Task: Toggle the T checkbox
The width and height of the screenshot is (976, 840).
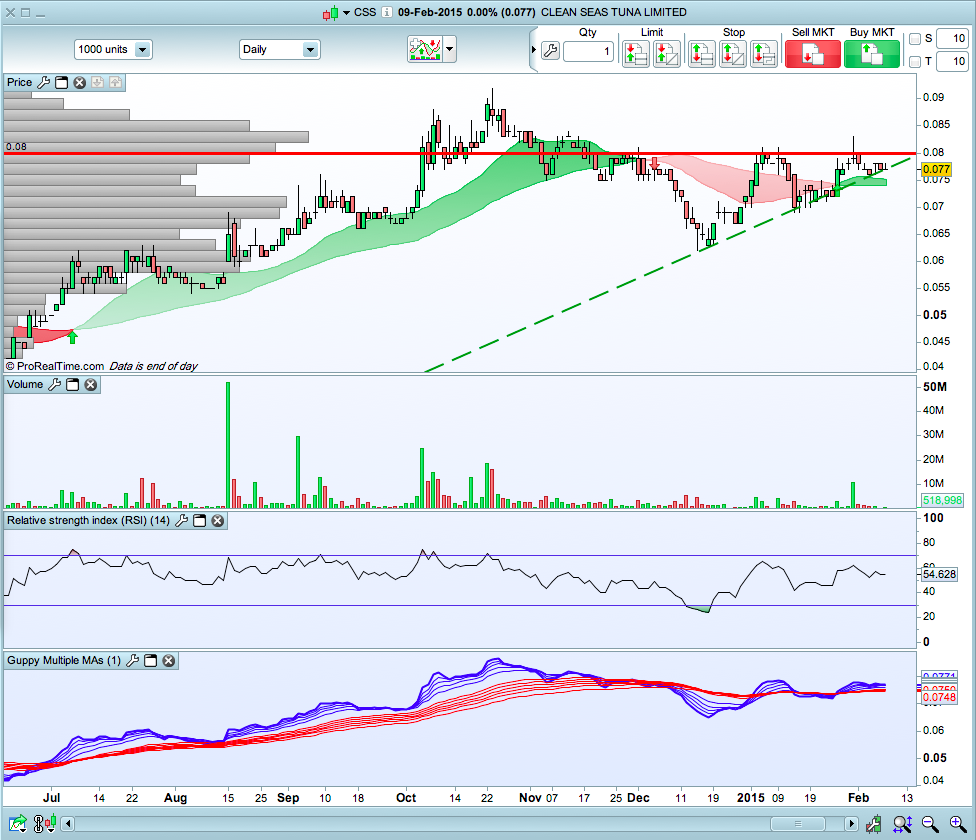Action: click(915, 62)
